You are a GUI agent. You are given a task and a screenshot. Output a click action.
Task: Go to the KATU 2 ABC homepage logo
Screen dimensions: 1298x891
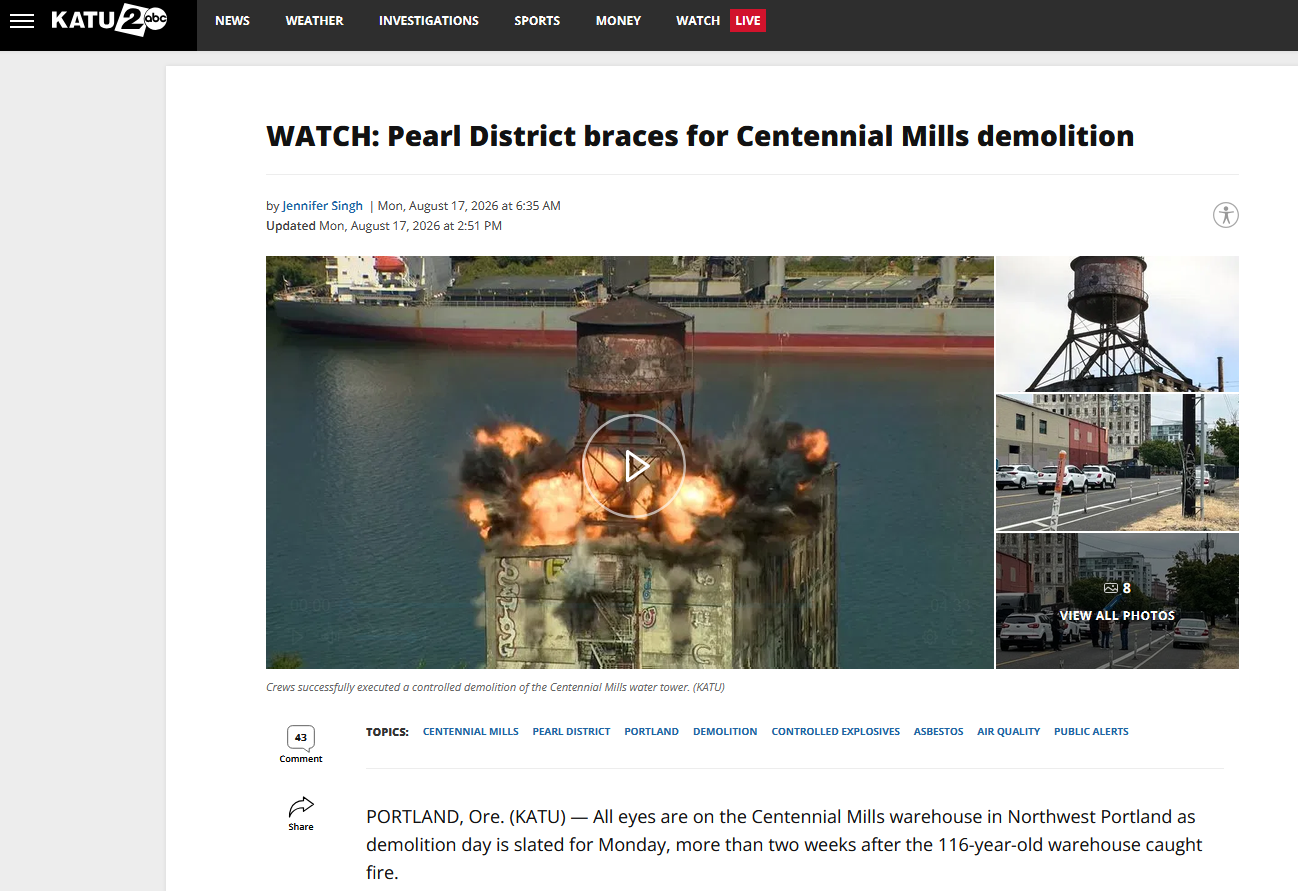109,20
